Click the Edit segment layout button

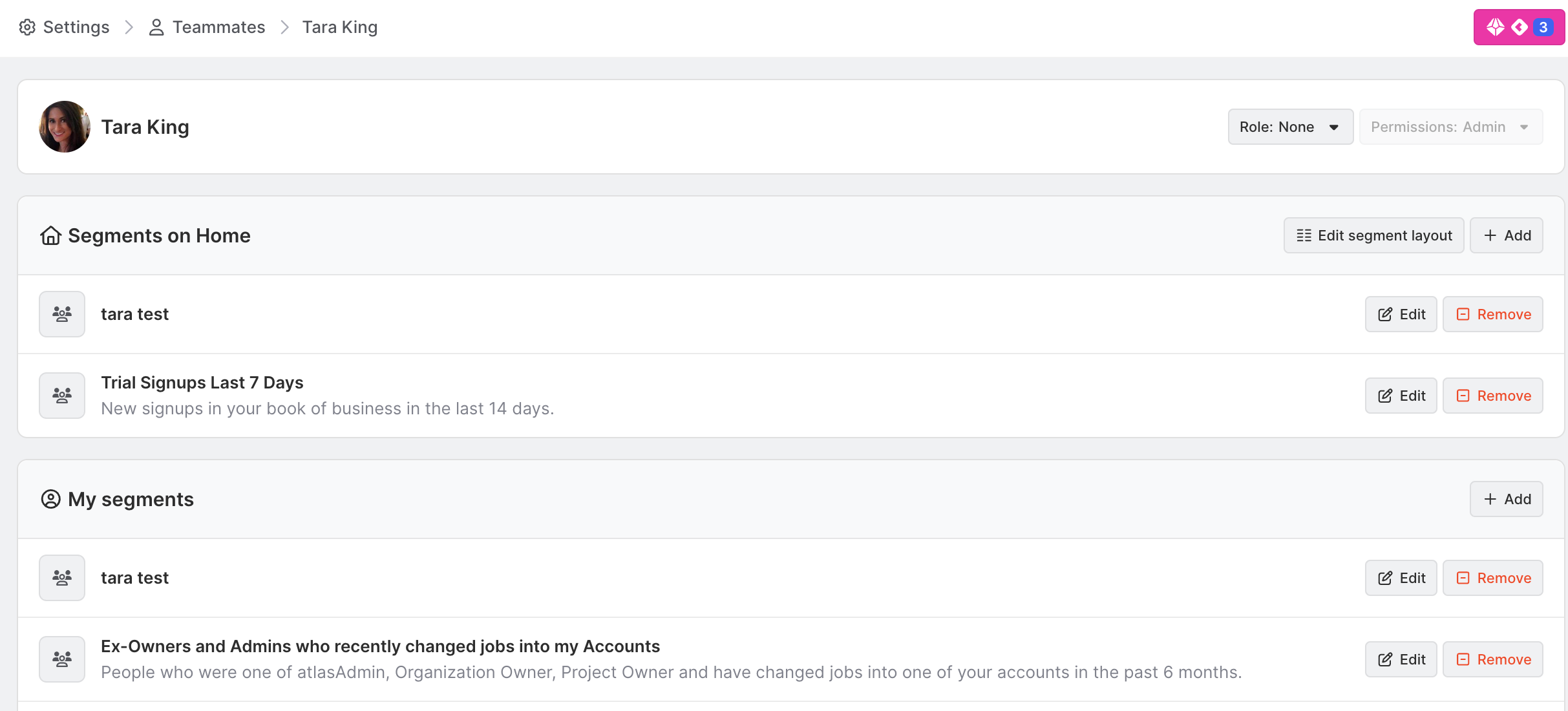(x=1373, y=235)
